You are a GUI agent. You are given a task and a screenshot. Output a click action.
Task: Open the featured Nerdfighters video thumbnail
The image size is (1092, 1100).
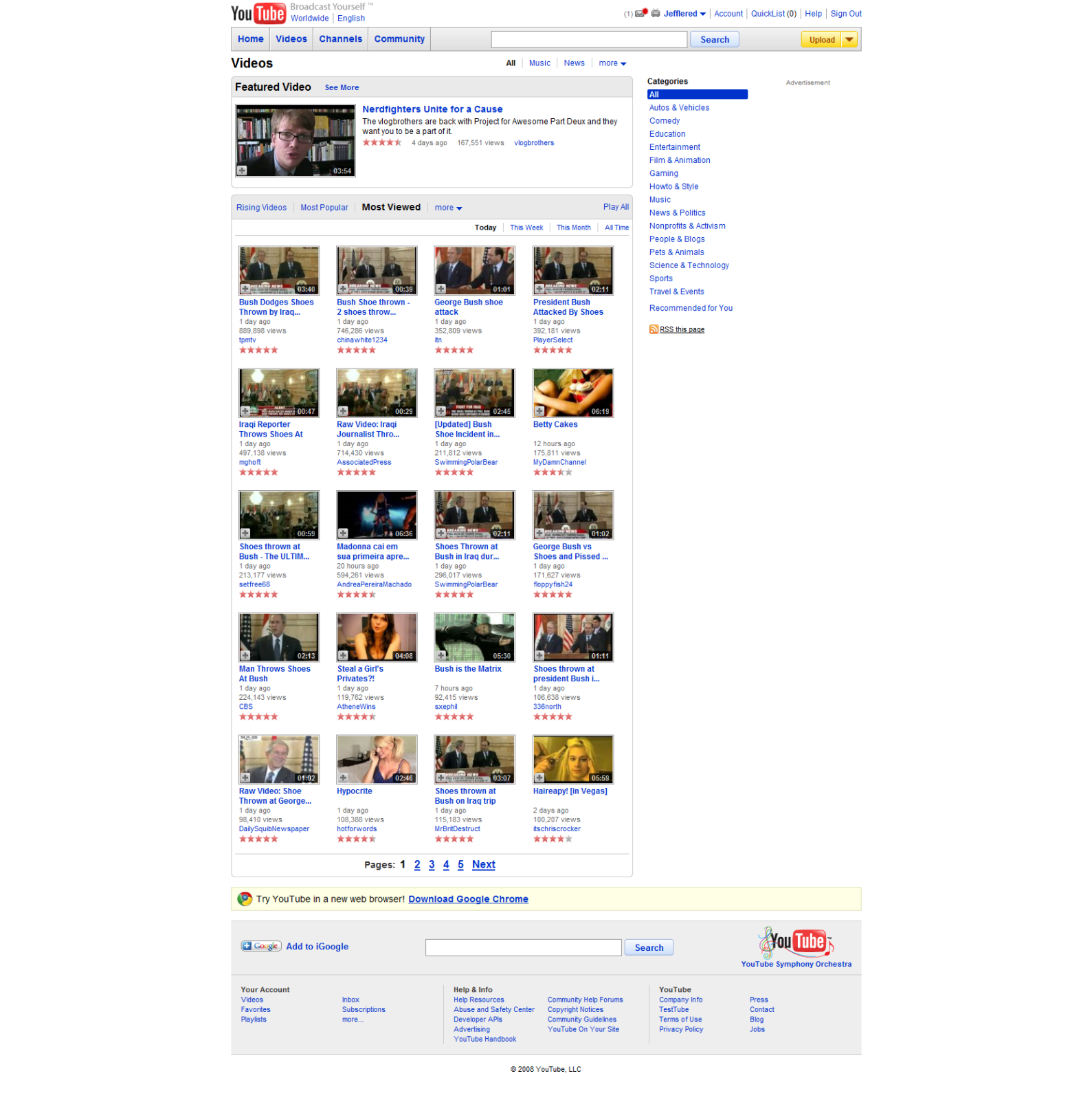pyautogui.click(x=296, y=141)
